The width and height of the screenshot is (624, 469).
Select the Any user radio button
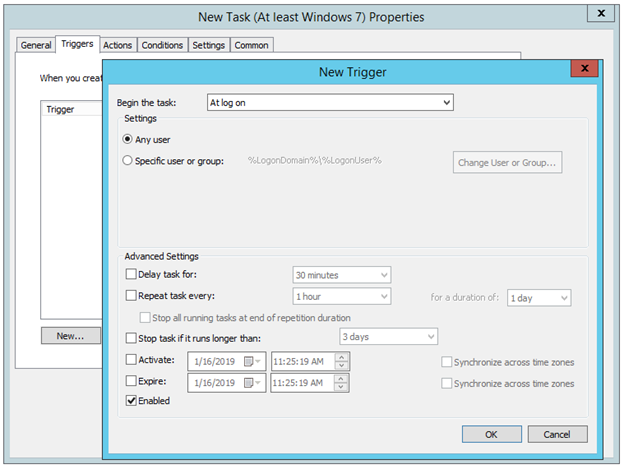point(127,139)
